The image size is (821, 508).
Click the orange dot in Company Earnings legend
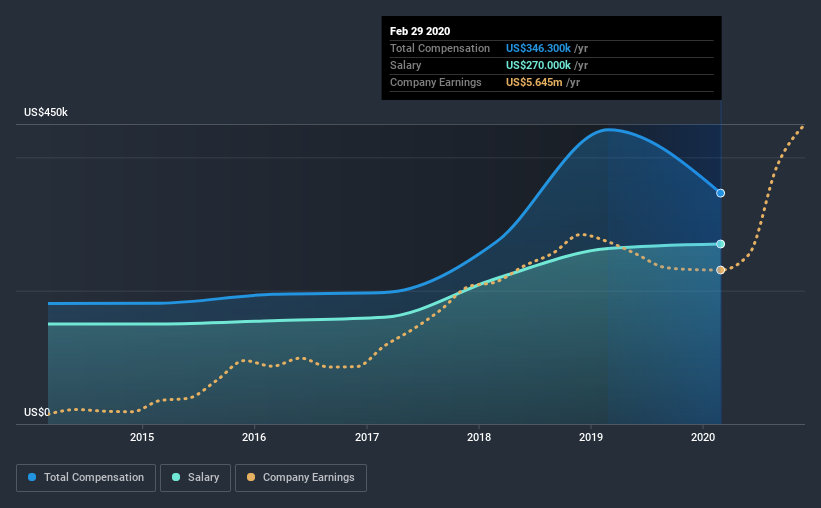251,477
